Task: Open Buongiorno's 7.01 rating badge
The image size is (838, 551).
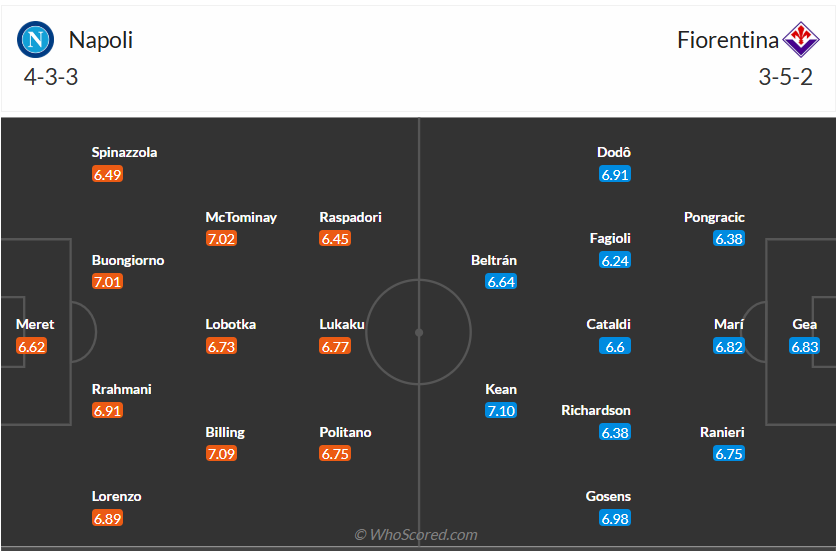Action: pos(107,282)
